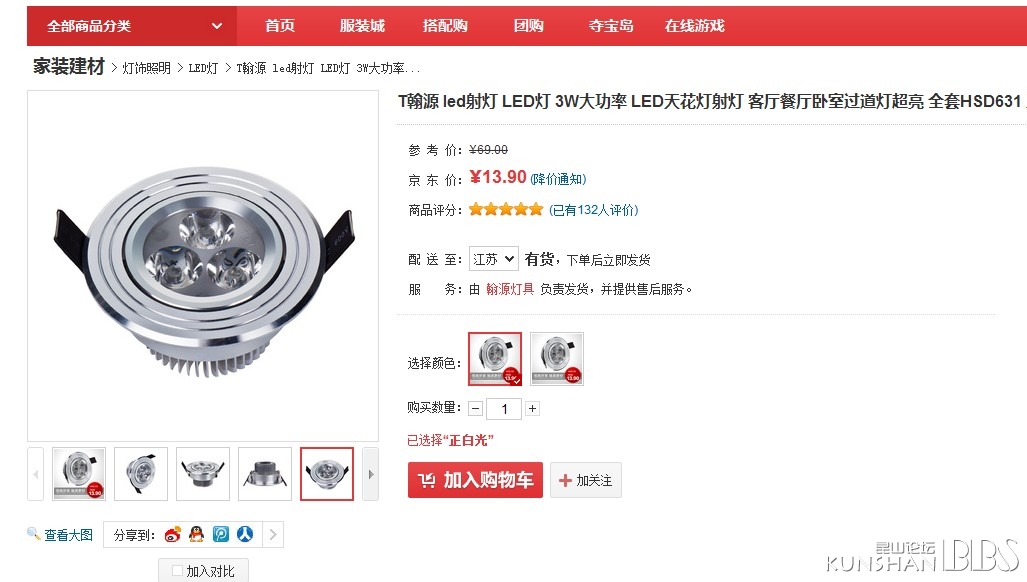Share to Tencent Weibo icon
This screenshot has width=1027, height=582.
click(221, 534)
